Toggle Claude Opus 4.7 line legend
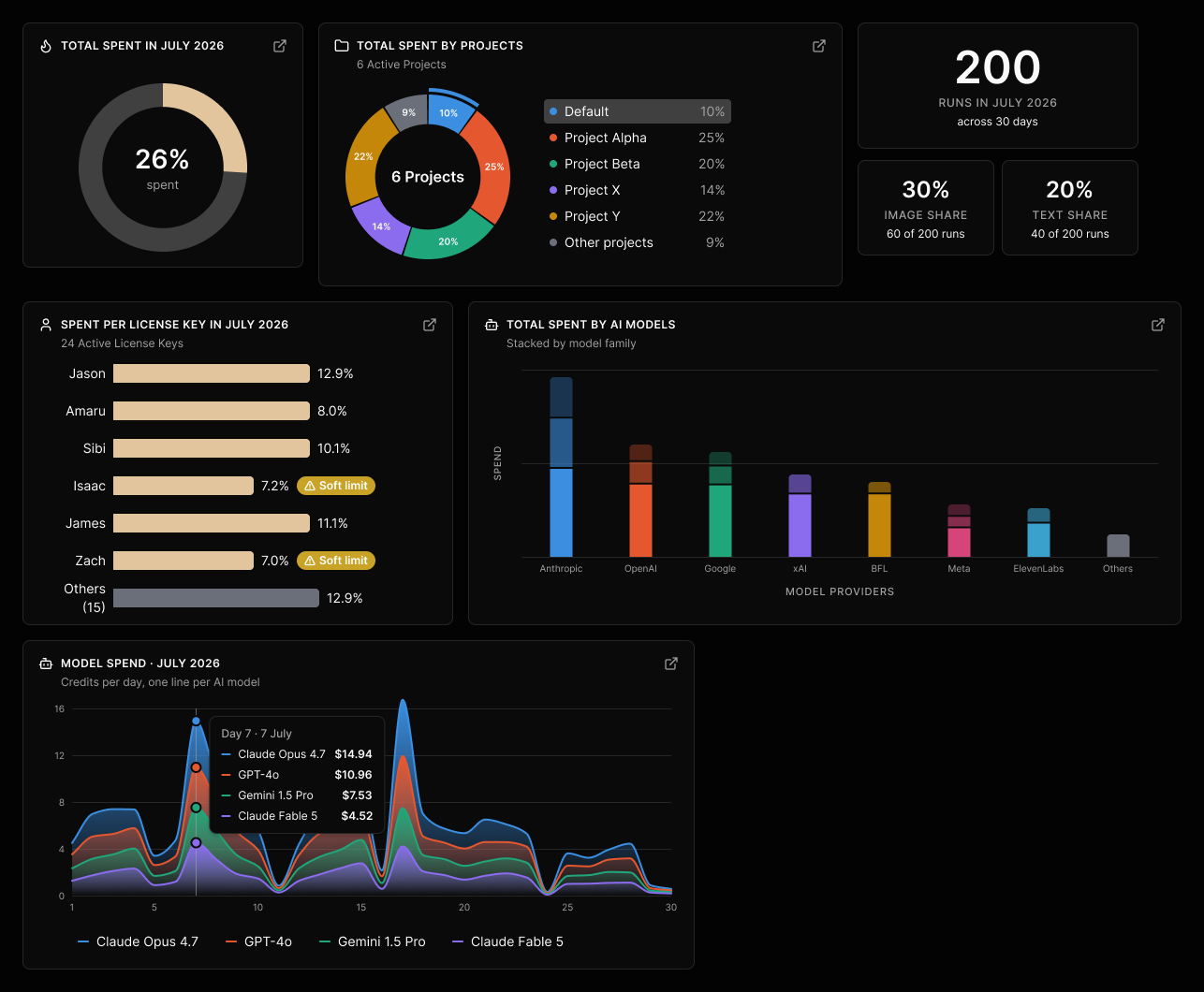Screen dimensions: 1204x992 point(138,941)
